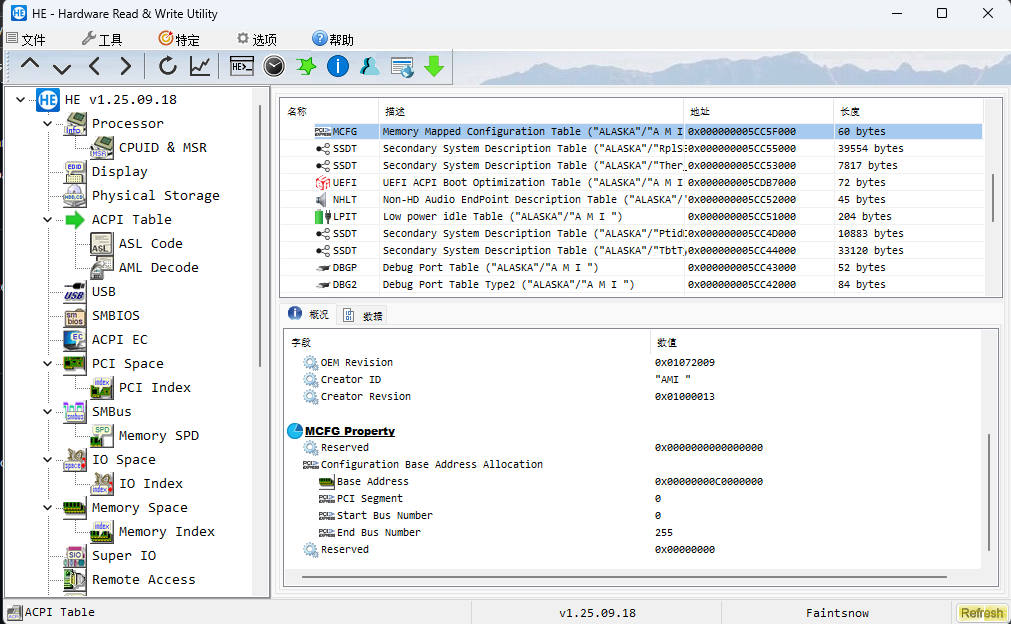Select SMBIOS tree node

coord(115,315)
